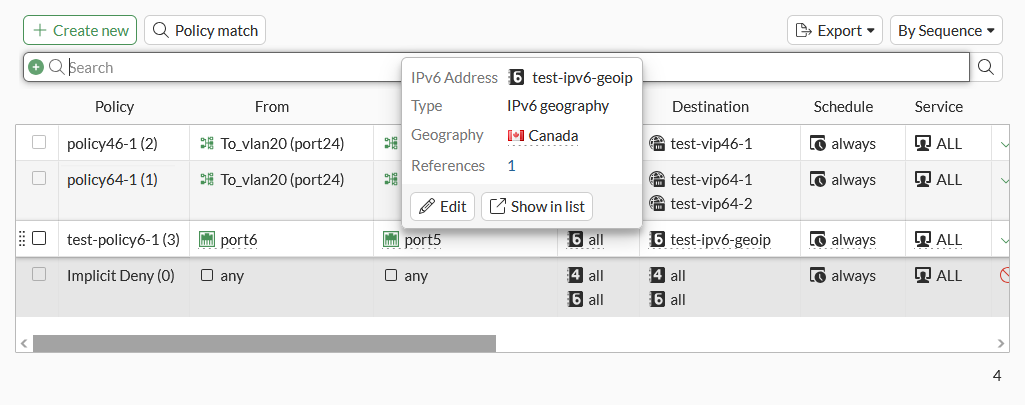The height and width of the screenshot is (405, 1025).
Task: Click the test-vip64-2 virtual IP icon
Action: (657, 203)
